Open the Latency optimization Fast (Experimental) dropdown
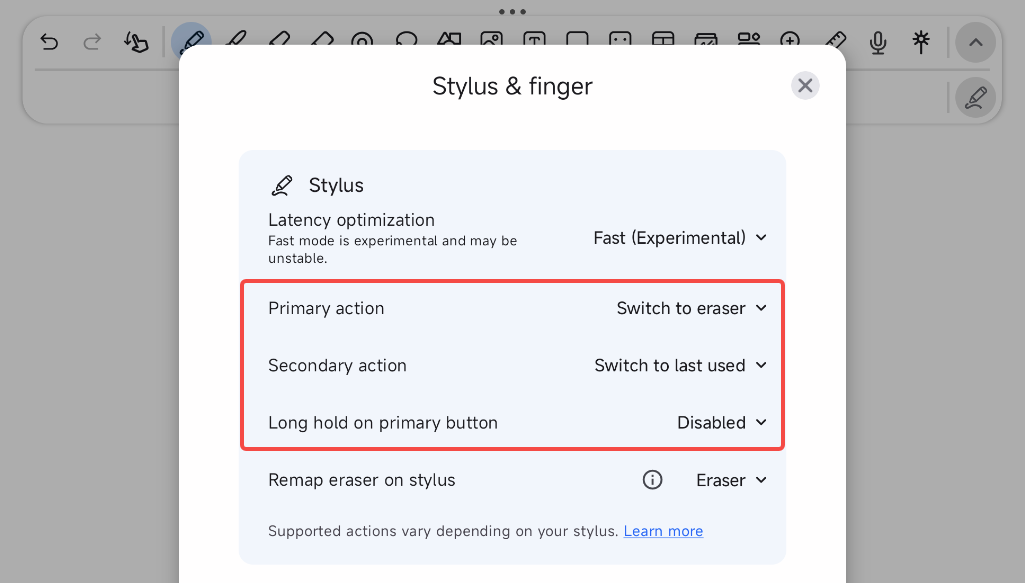 tap(680, 238)
